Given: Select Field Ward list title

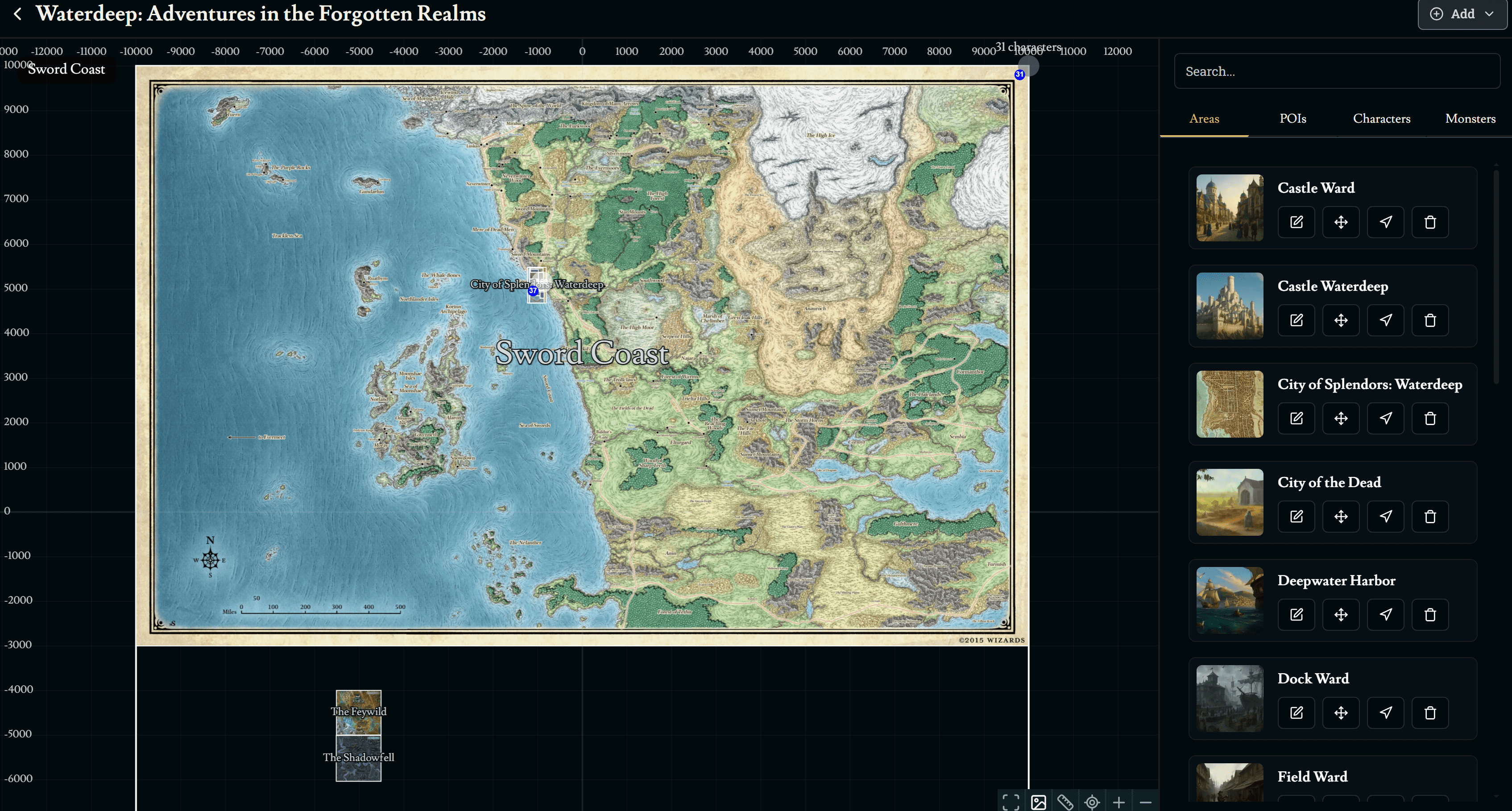Looking at the screenshot, I should (x=1313, y=776).
